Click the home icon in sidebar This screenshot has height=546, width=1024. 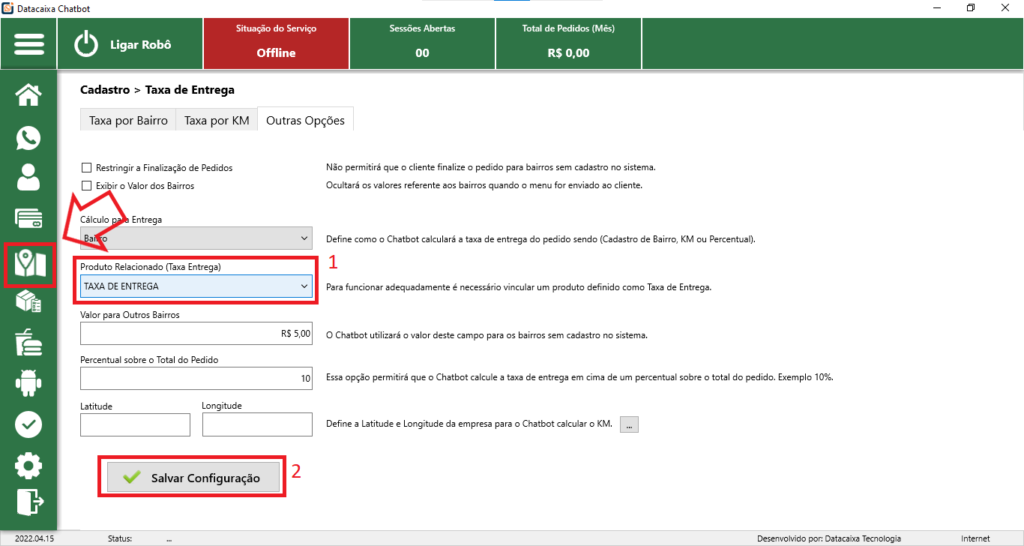pyautogui.click(x=29, y=95)
